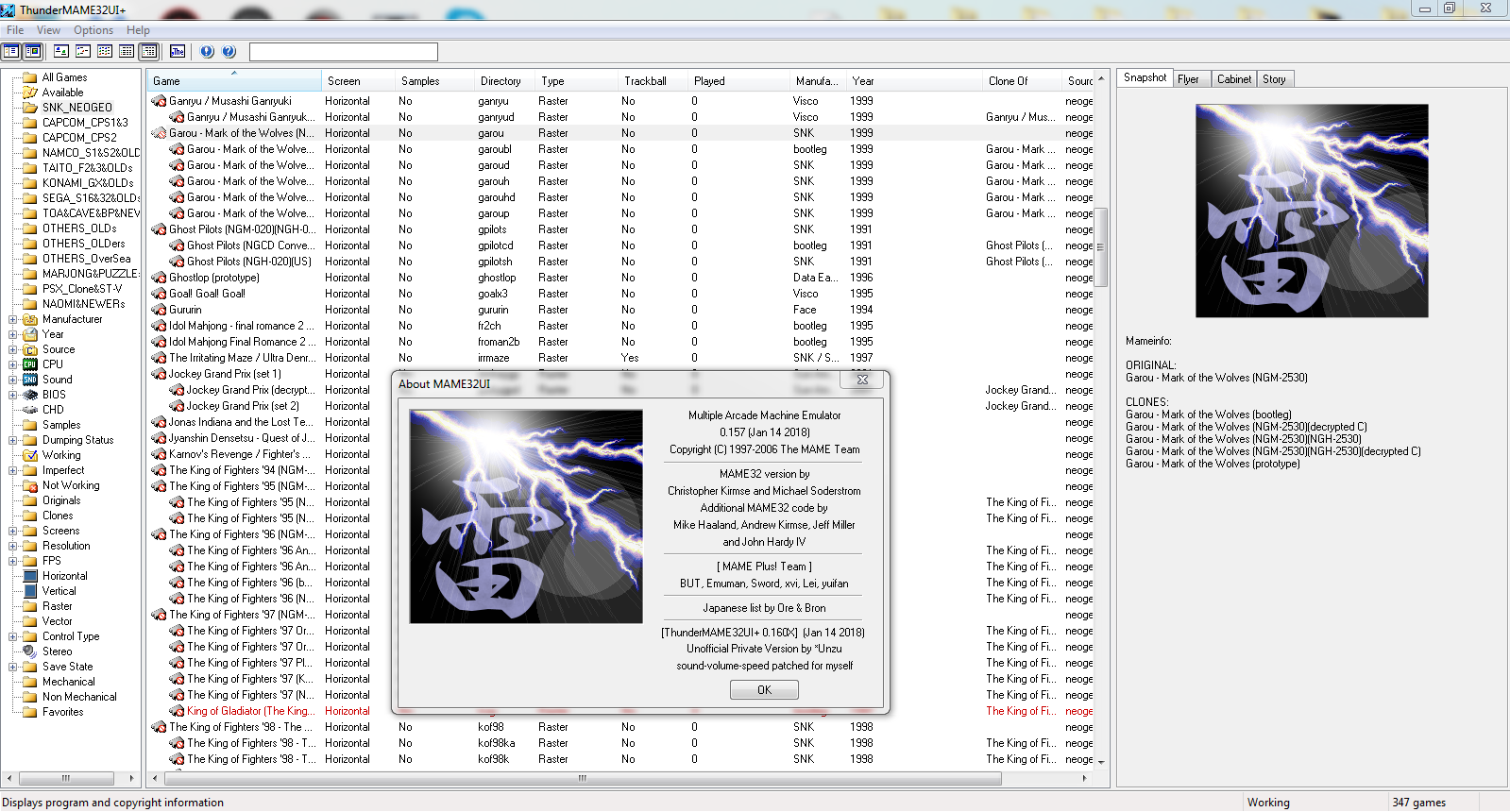Open the View menu
This screenshot has width=1510, height=812.
click(x=48, y=30)
